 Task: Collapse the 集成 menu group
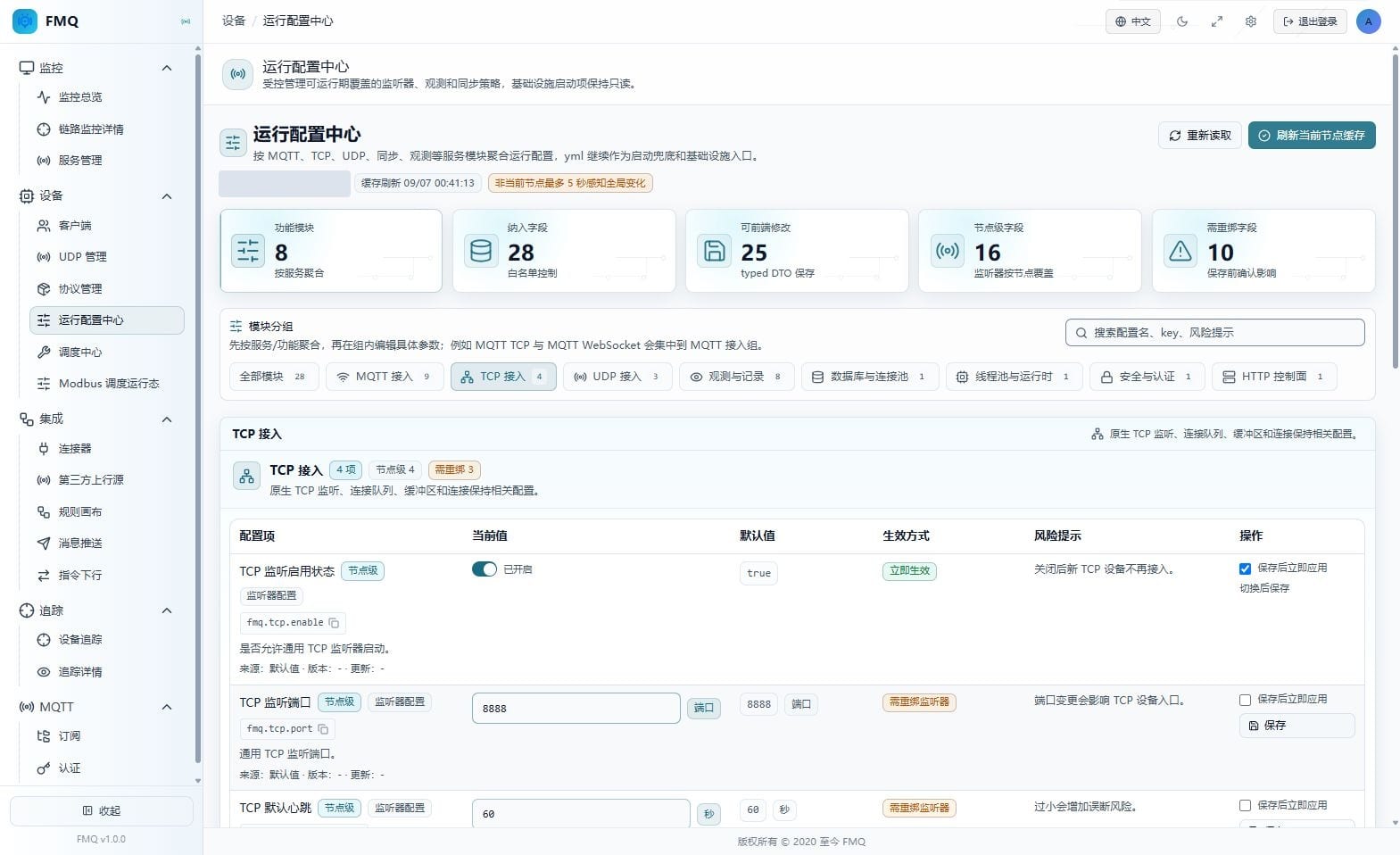pyautogui.click(x=167, y=419)
